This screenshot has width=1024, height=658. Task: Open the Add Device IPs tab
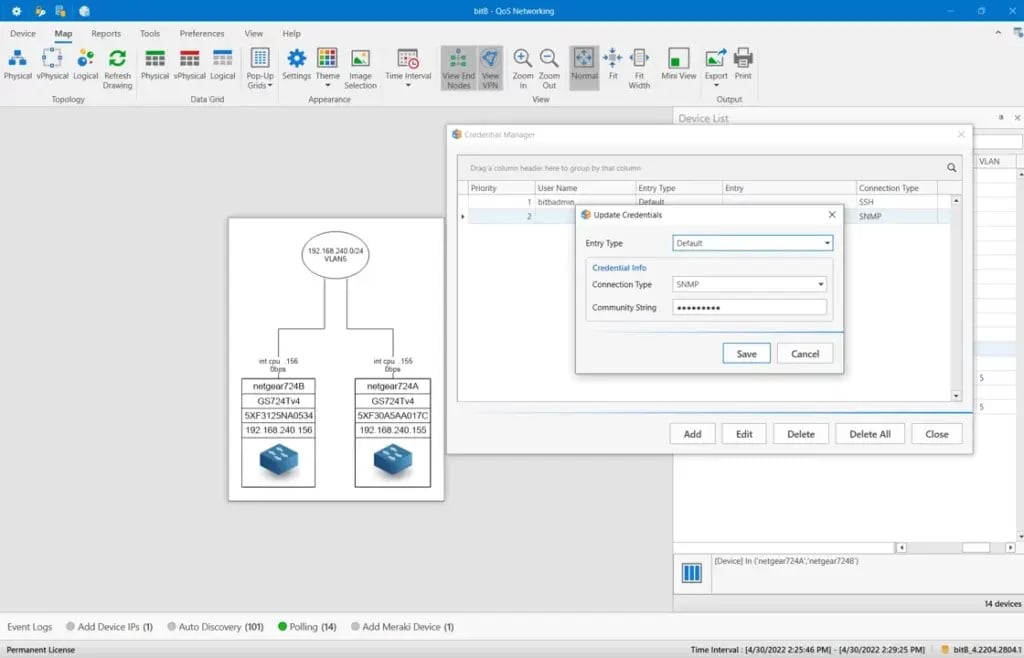coord(109,627)
